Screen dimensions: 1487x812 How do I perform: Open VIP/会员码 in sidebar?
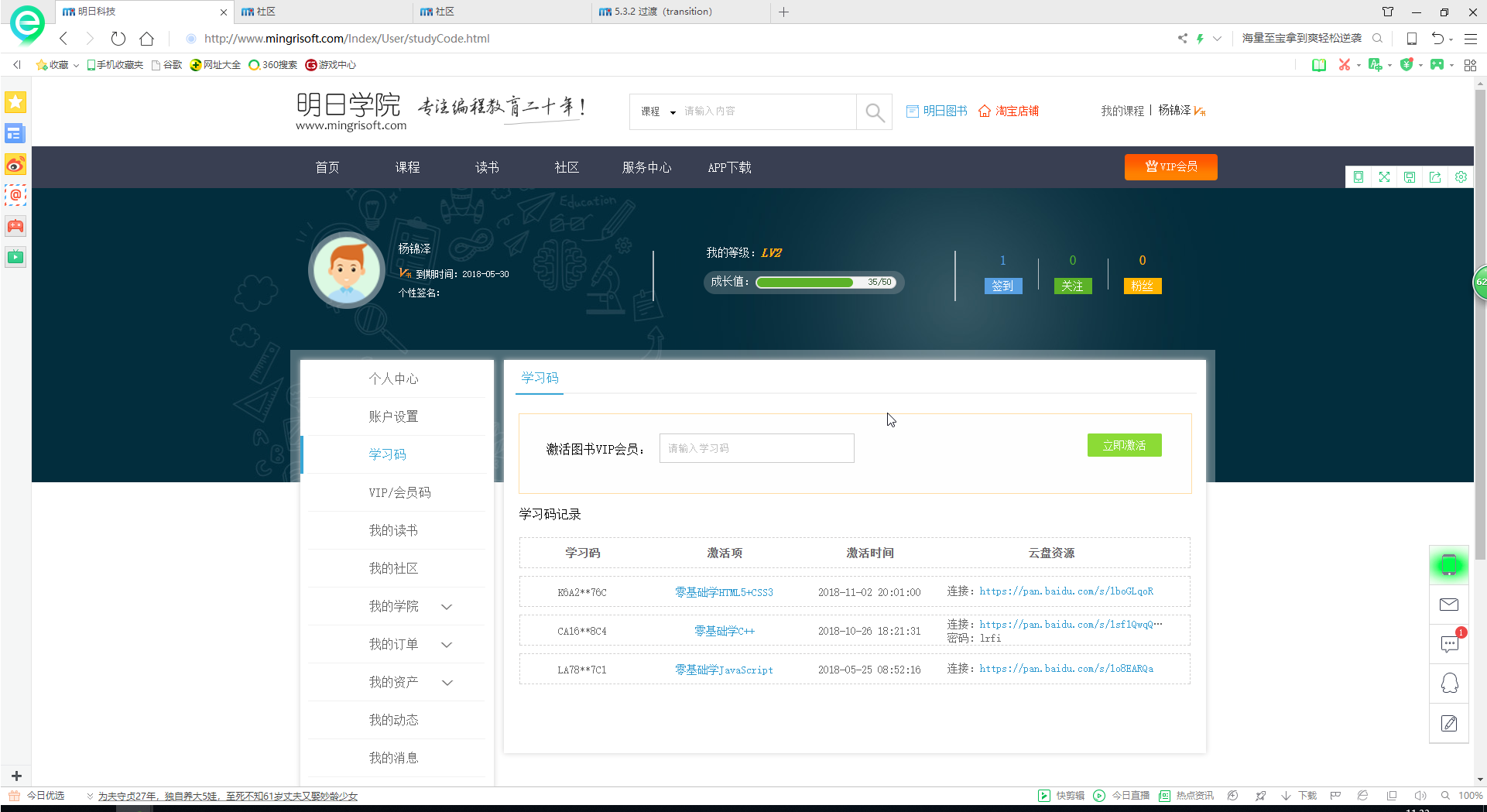coord(399,492)
